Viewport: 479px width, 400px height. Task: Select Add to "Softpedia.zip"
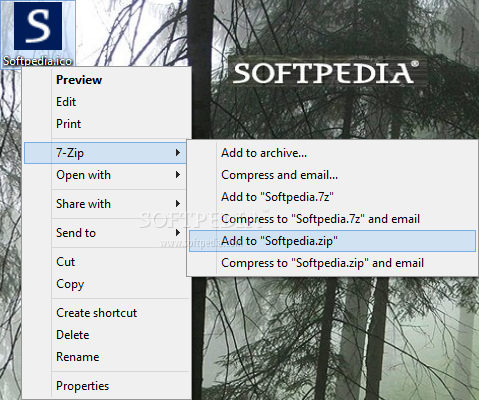point(332,241)
